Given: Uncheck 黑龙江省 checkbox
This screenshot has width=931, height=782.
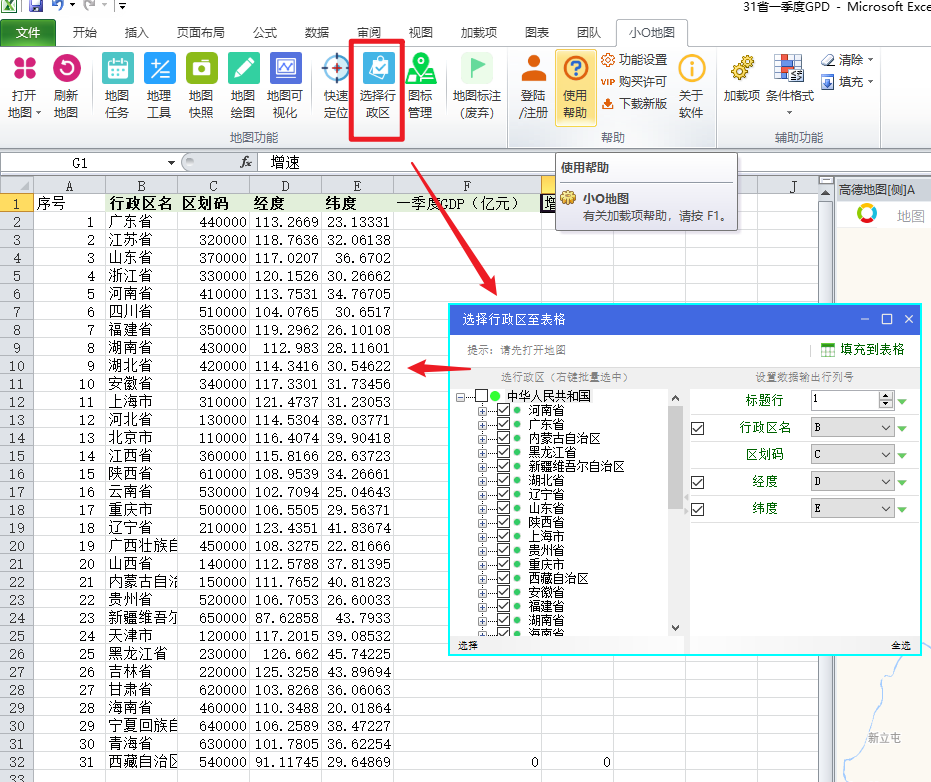Looking at the screenshot, I should pos(504,452).
